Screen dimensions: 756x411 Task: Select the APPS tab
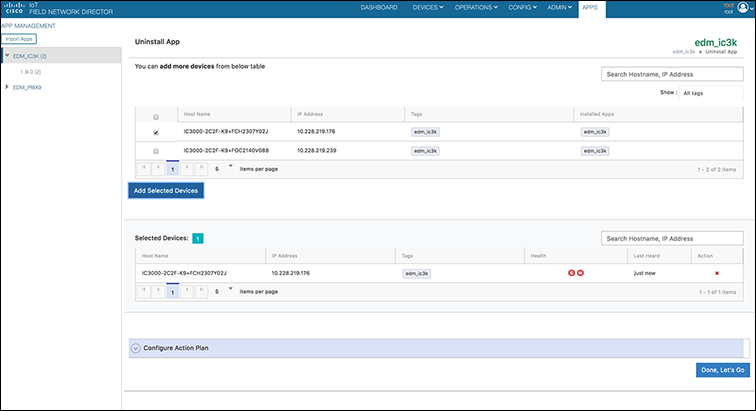tap(590, 8)
